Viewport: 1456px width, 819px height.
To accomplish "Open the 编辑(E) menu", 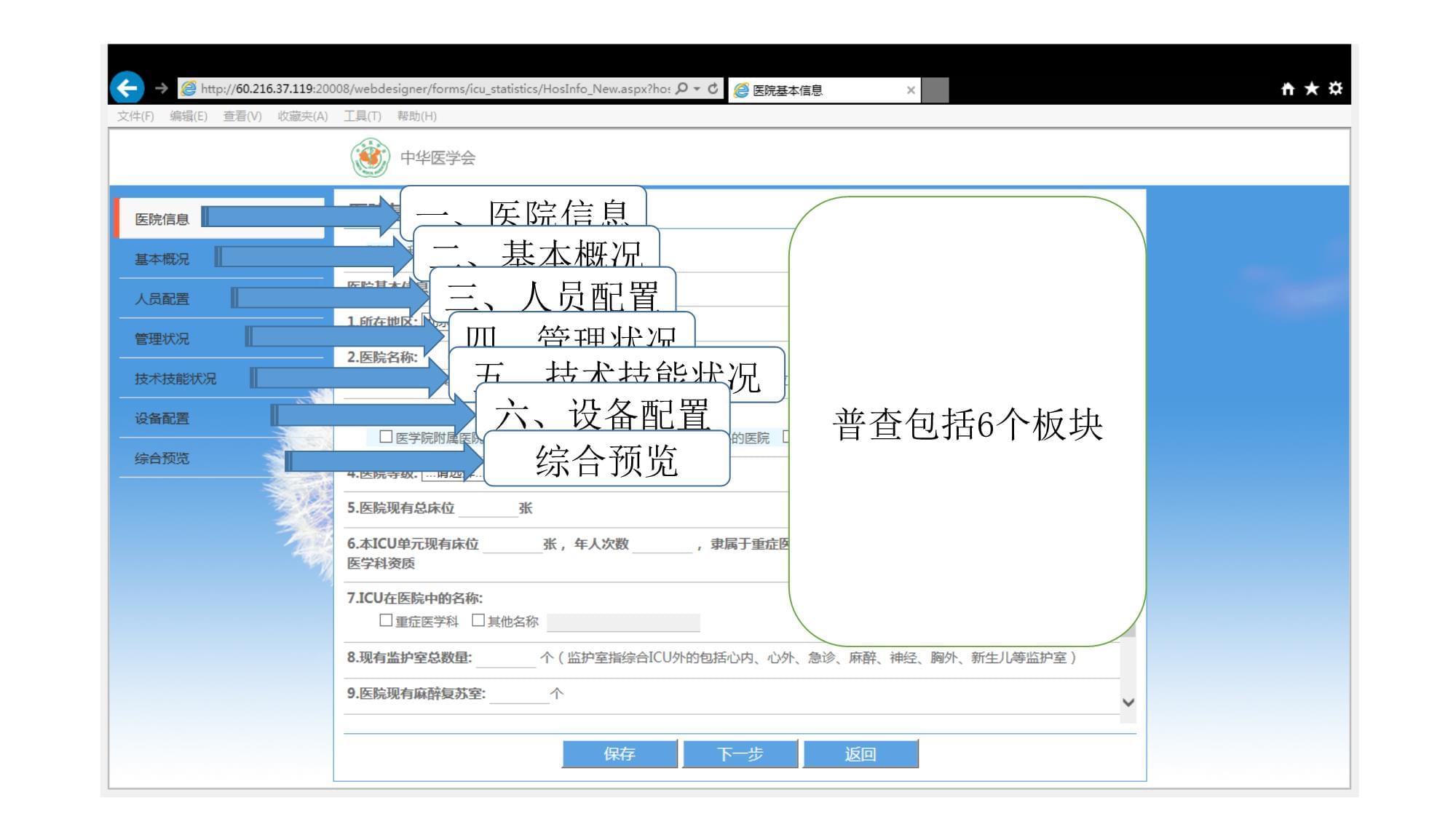I will 189,116.
